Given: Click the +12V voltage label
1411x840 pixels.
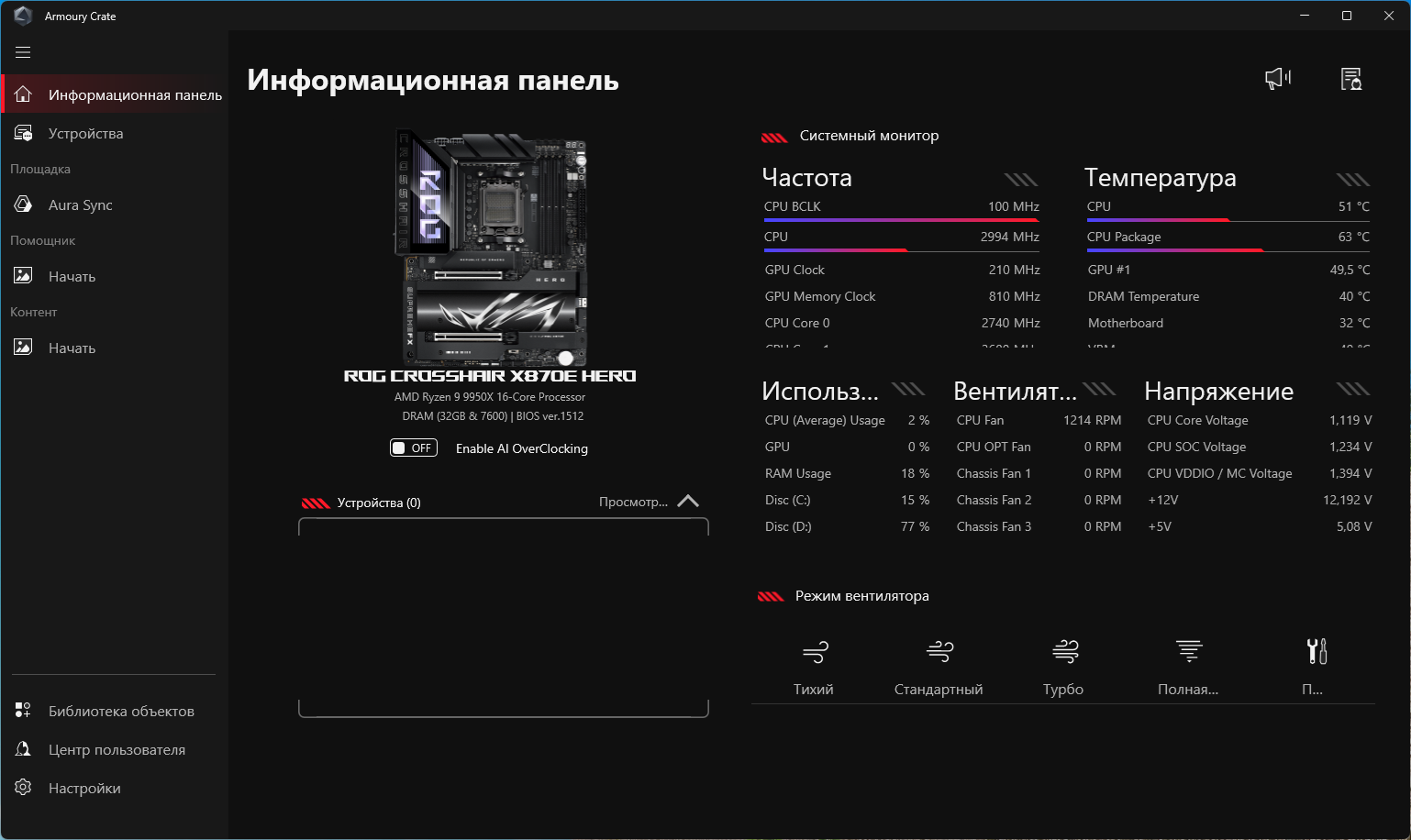Looking at the screenshot, I should point(1163,500).
